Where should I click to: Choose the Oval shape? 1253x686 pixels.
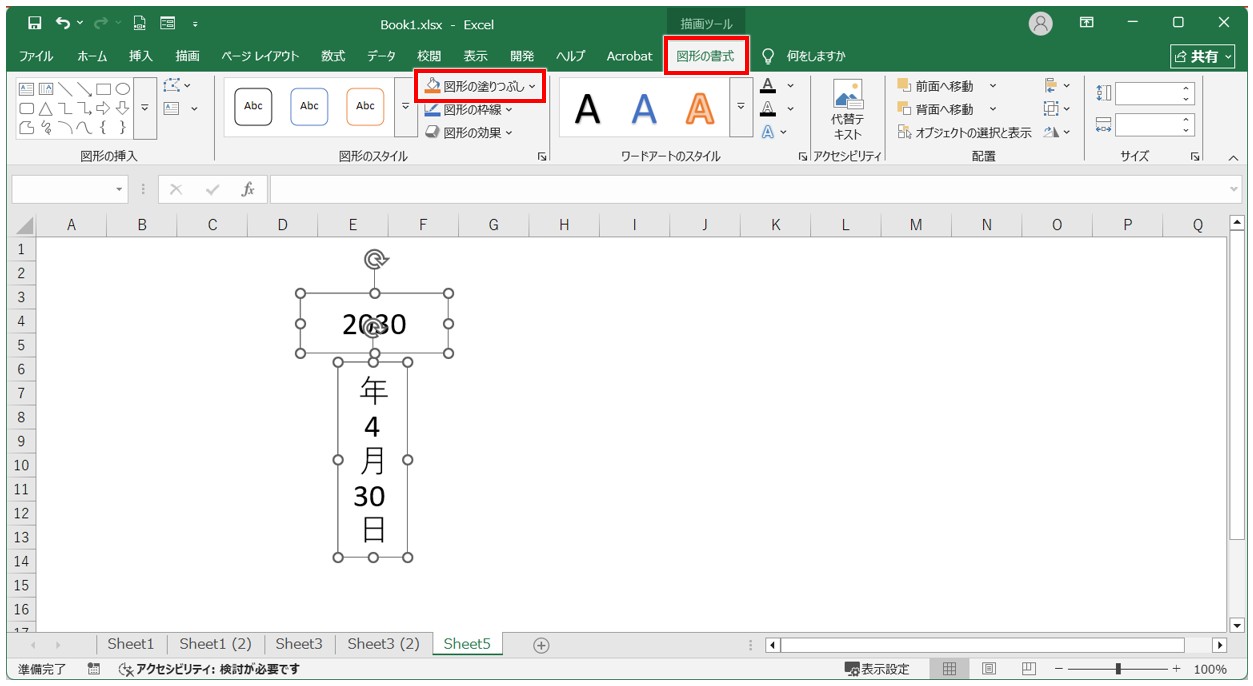tap(122, 89)
